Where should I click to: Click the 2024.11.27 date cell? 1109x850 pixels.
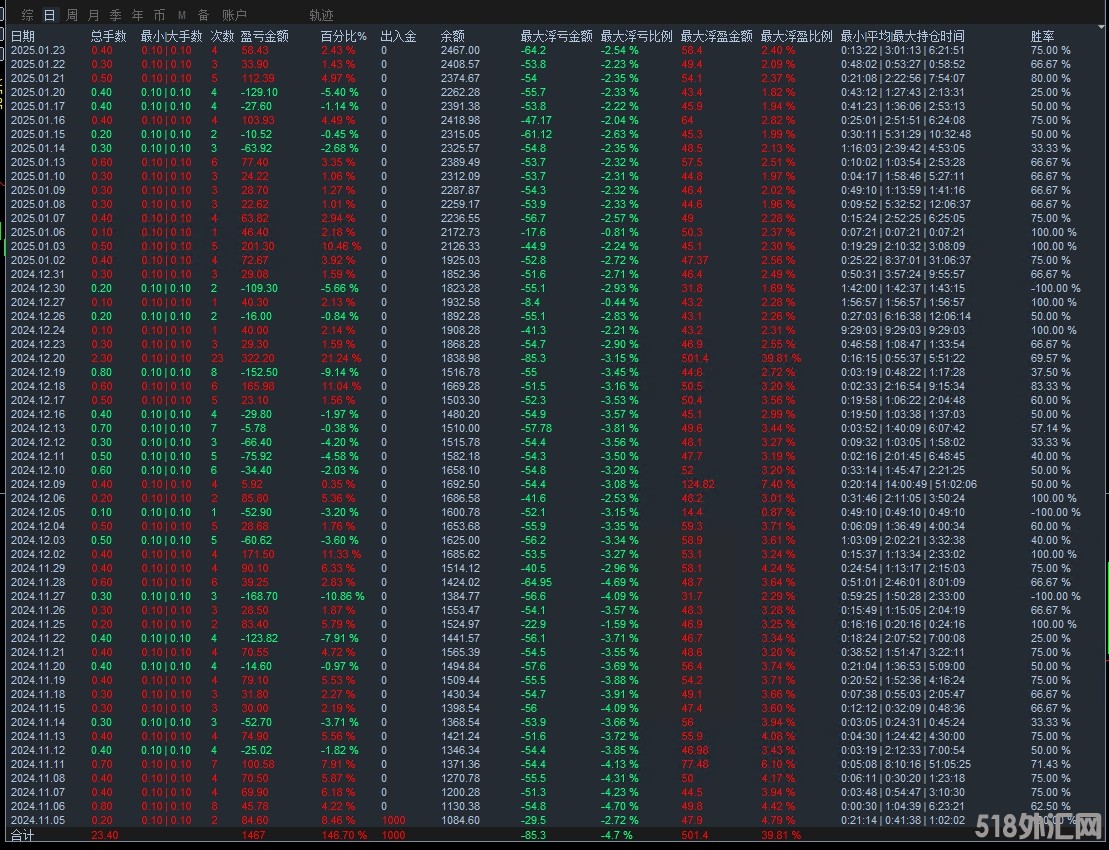[38, 596]
